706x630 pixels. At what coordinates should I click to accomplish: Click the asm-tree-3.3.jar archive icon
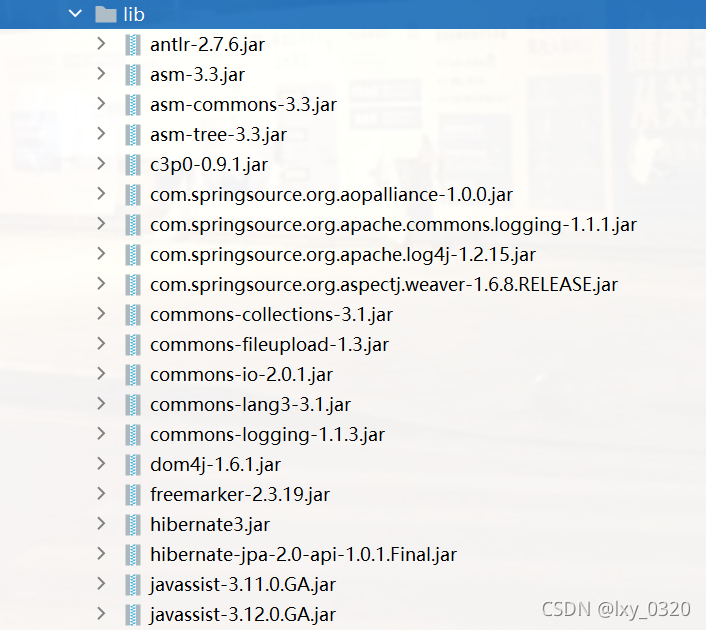133,135
